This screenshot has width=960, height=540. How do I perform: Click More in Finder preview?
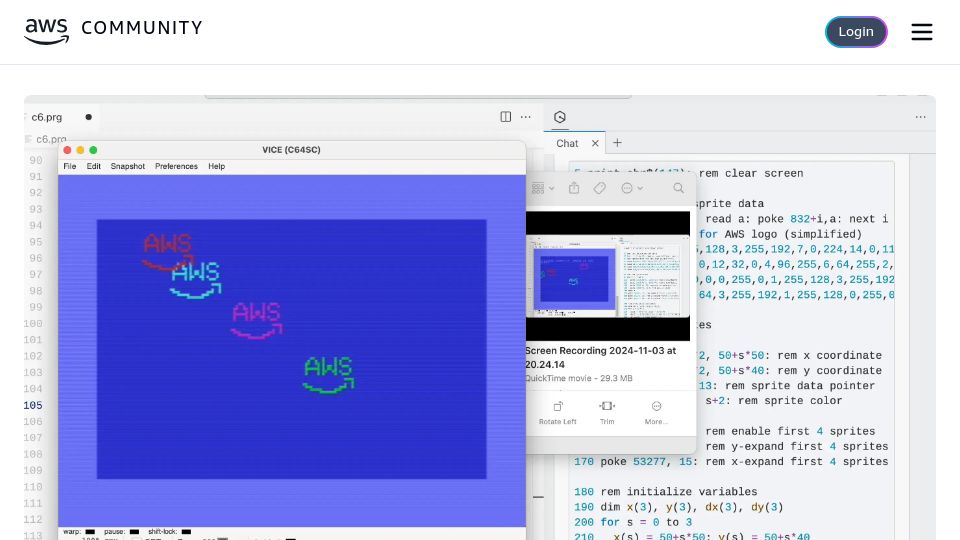(x=656, y=413)
